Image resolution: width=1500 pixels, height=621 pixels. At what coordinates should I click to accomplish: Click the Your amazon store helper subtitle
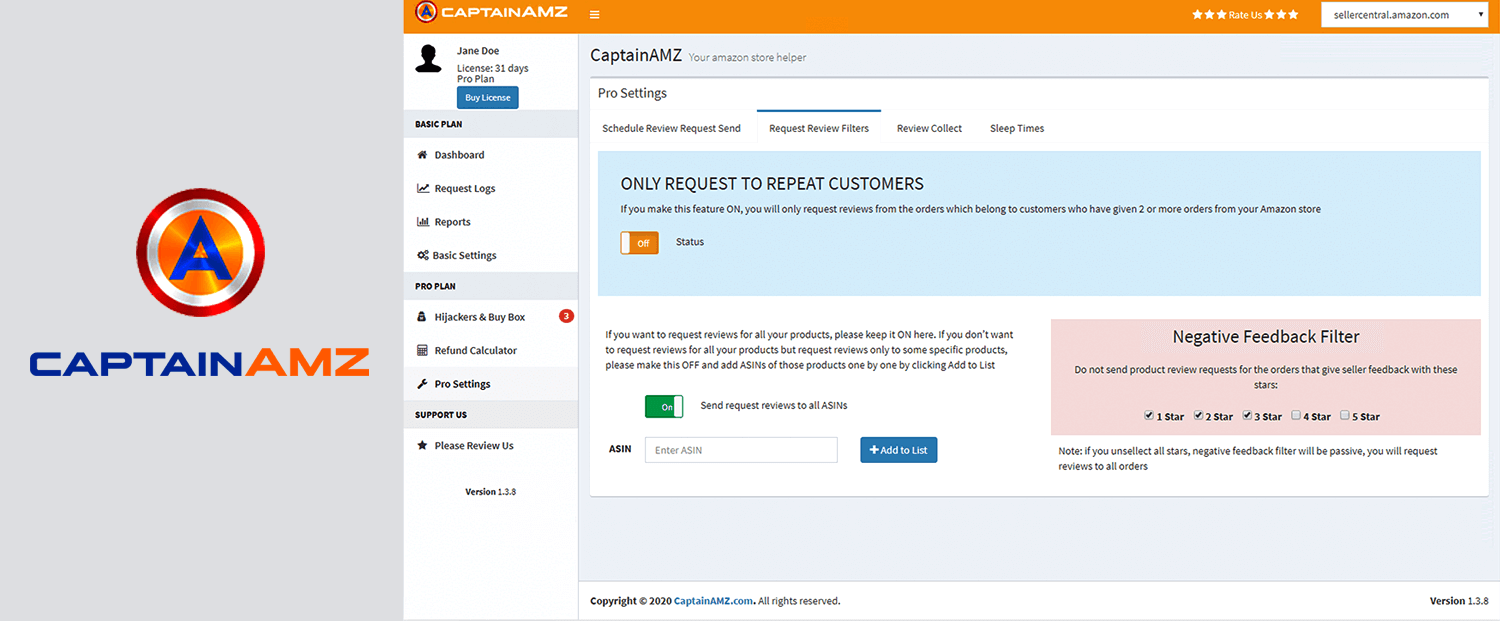(x=747, y=58)
